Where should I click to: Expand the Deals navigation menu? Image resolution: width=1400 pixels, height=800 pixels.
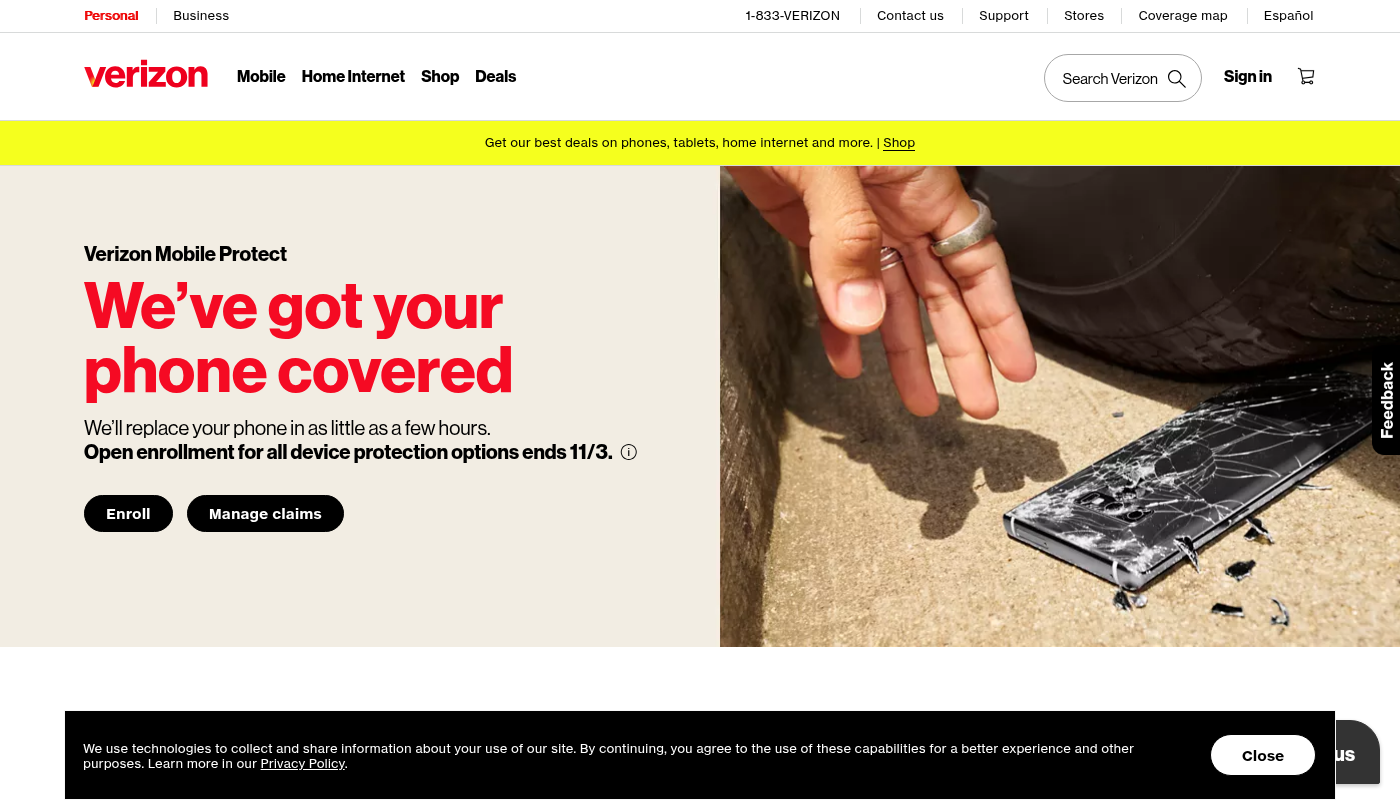pos(495,76)
